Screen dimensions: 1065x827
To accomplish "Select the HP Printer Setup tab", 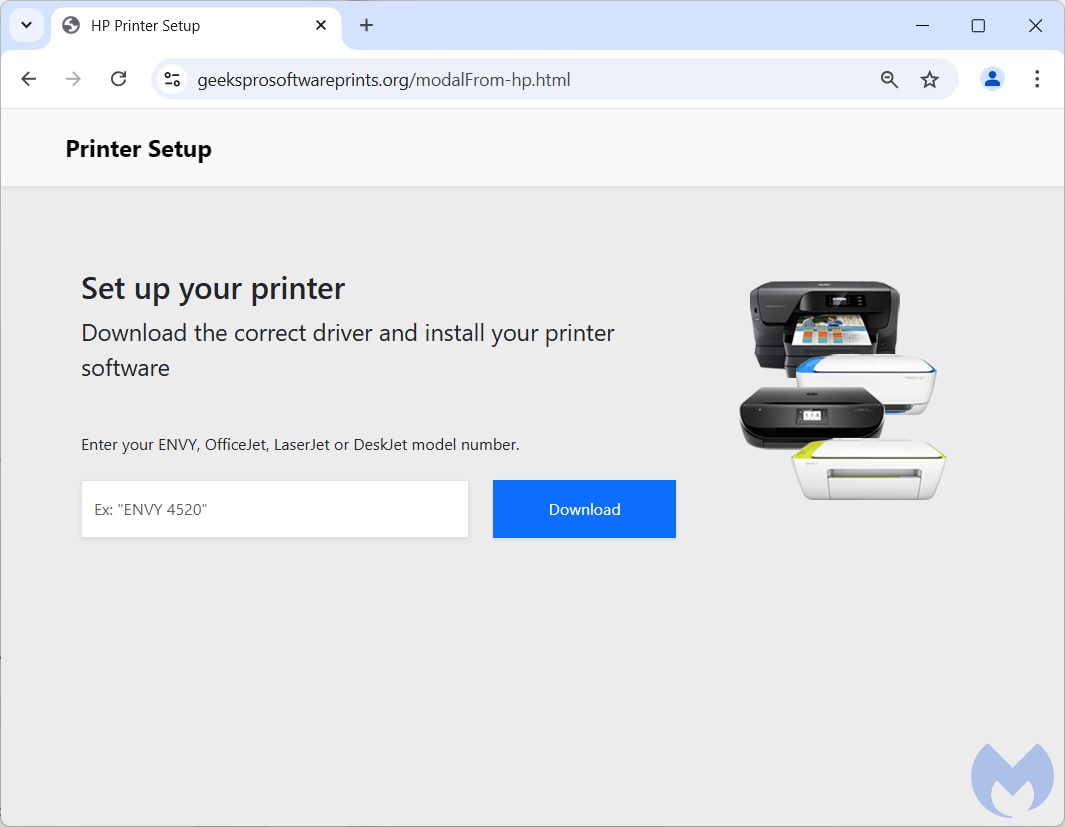I will tap(196, 28).
